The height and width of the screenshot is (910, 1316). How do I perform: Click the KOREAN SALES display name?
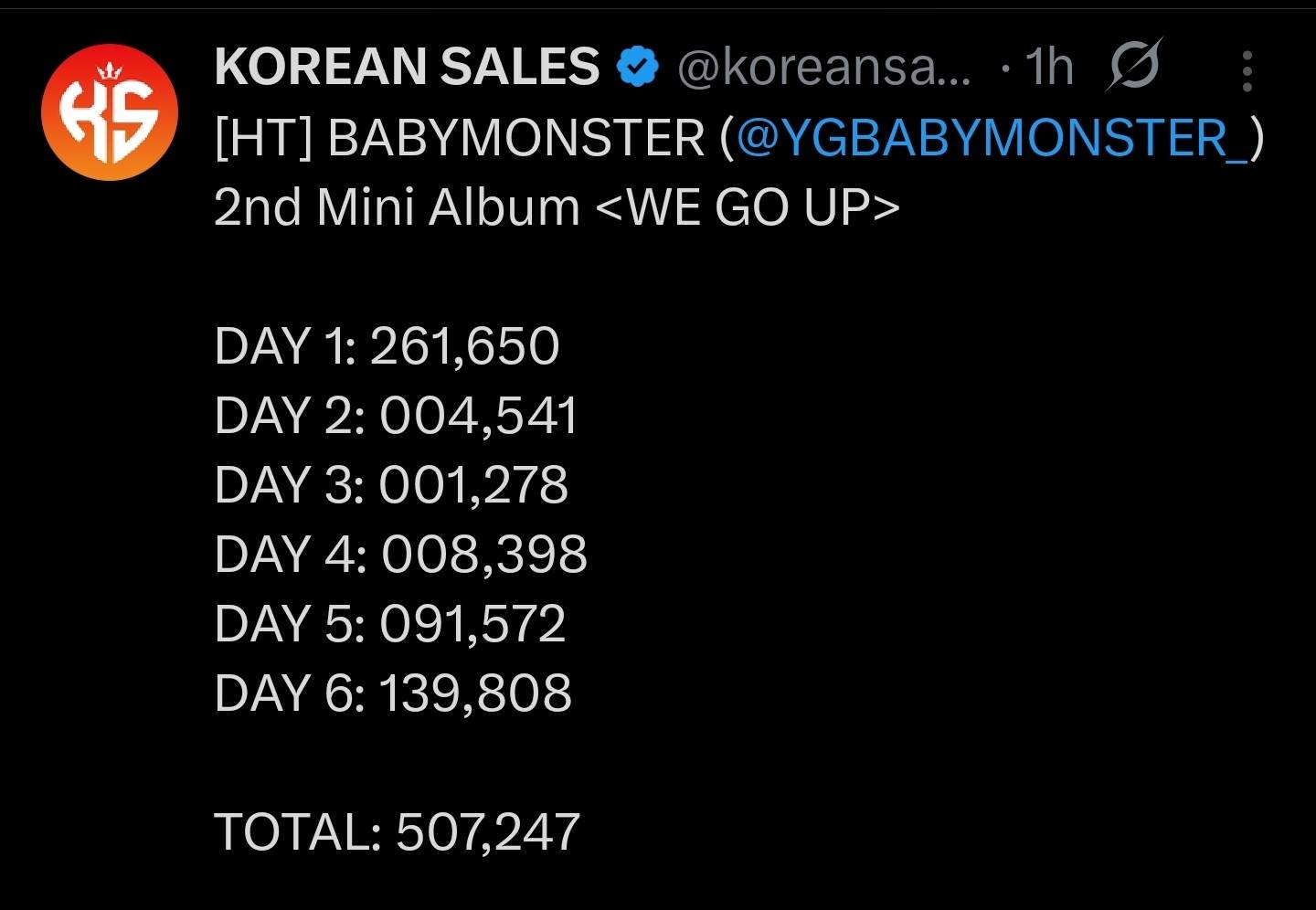(407, 67)
